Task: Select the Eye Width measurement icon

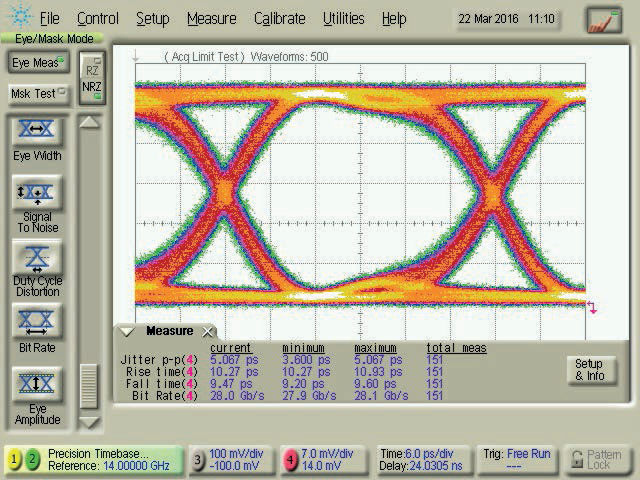Action: (x=37, y=131)
